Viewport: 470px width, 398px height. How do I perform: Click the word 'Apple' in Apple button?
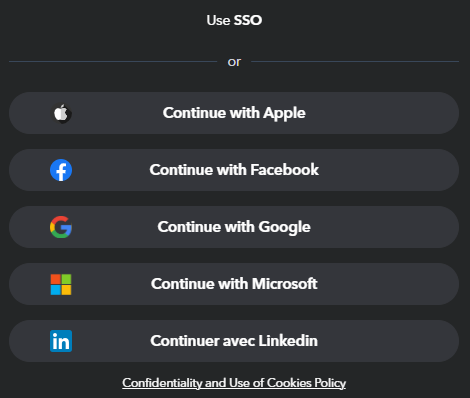pyautogui.click(x=284, y=114)
